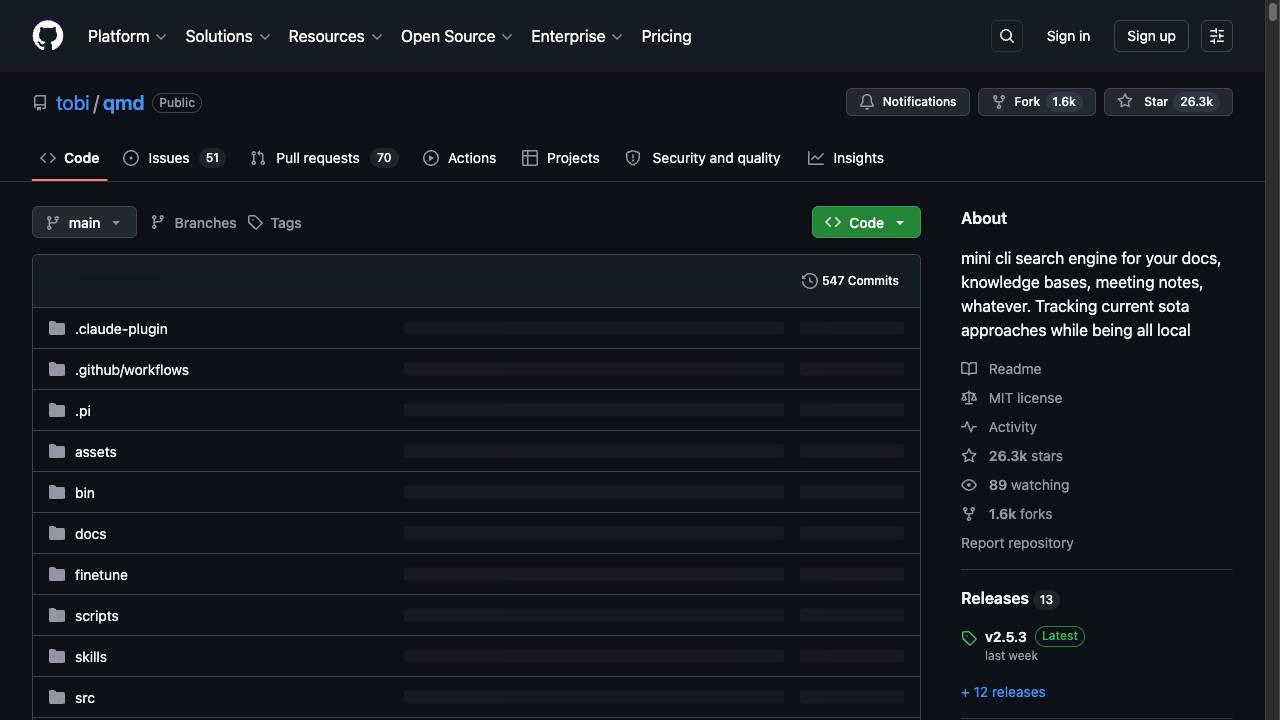Expand the Resources menu
This screenshot has width=1280, height=720.
point(335,36)
